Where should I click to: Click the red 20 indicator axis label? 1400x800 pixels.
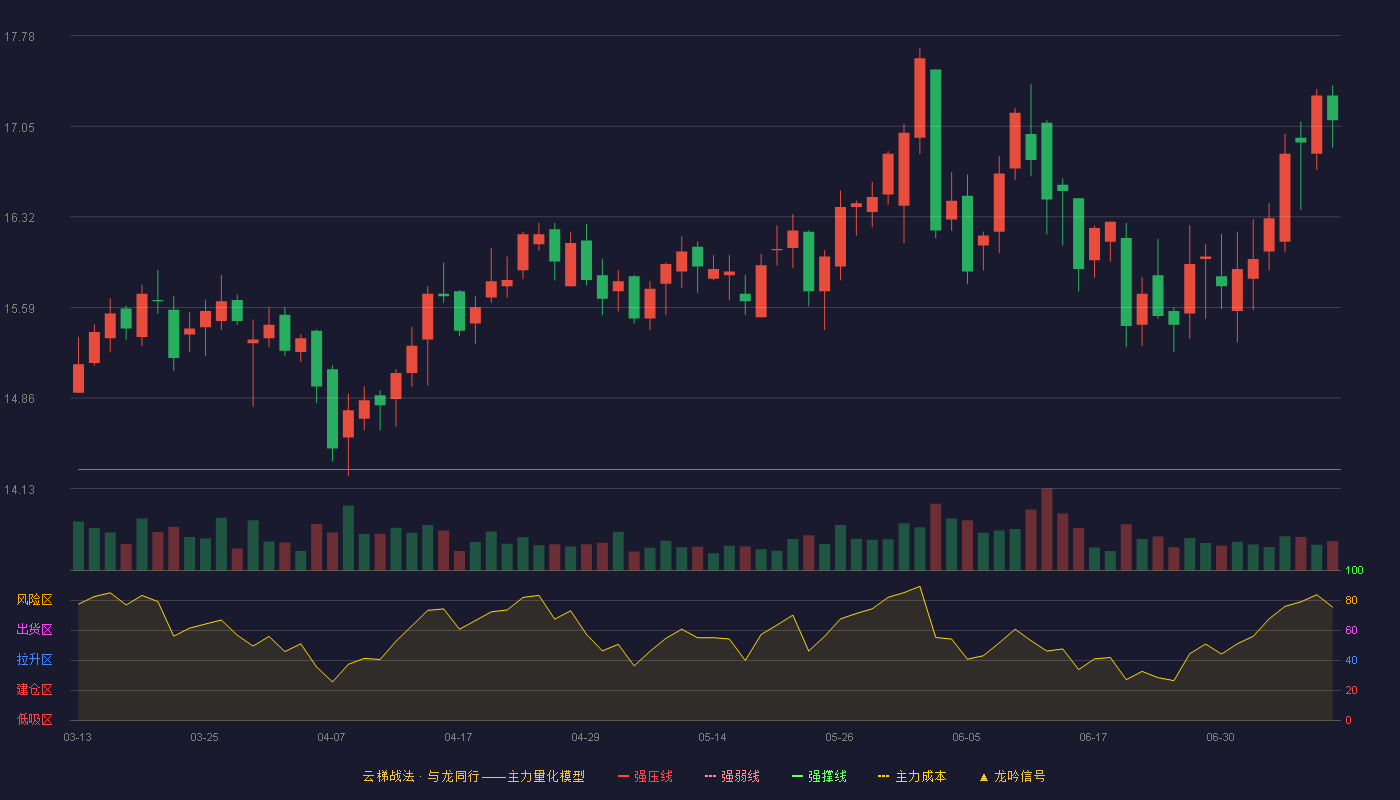click(1351, 690)
